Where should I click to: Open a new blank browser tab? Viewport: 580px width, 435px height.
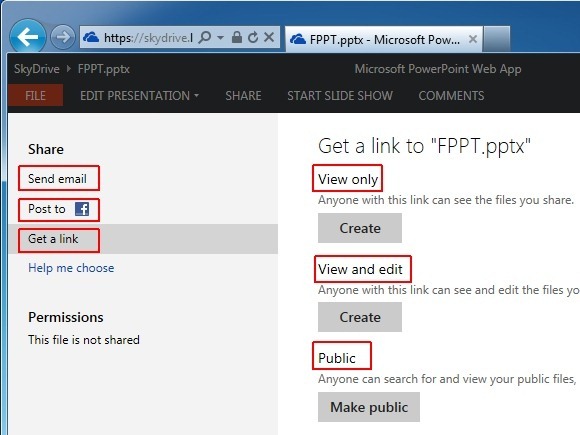coord(497,39)
